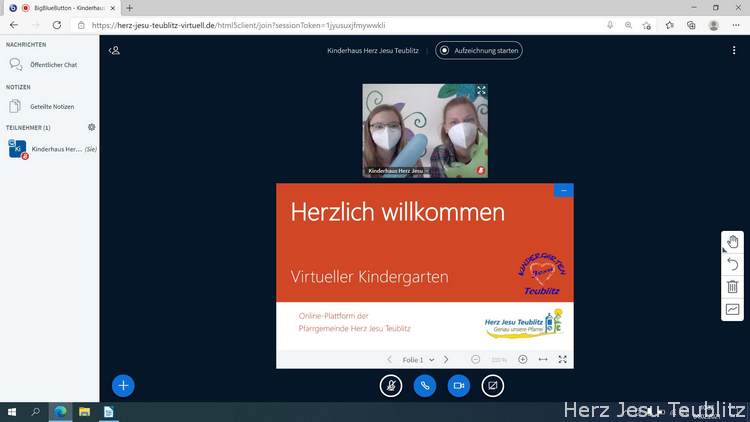Go to the previous slide
The width and height of the screenshot is (750, 422).
[389, 359]
